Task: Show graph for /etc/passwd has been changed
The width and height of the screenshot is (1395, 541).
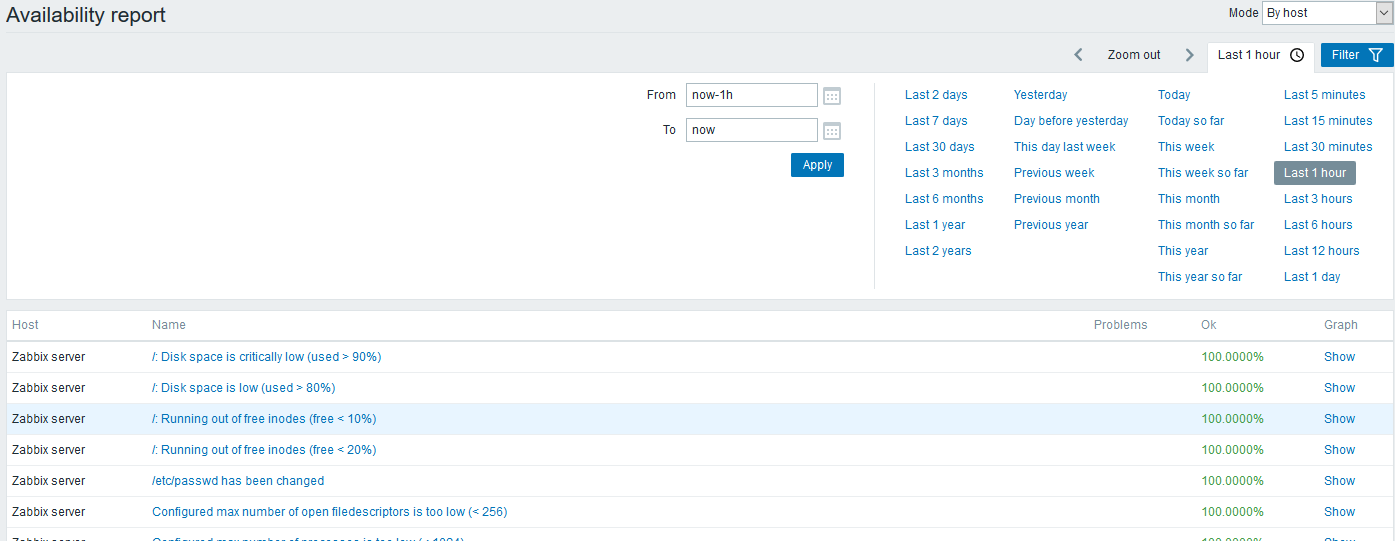Action: click(1339, 481)
